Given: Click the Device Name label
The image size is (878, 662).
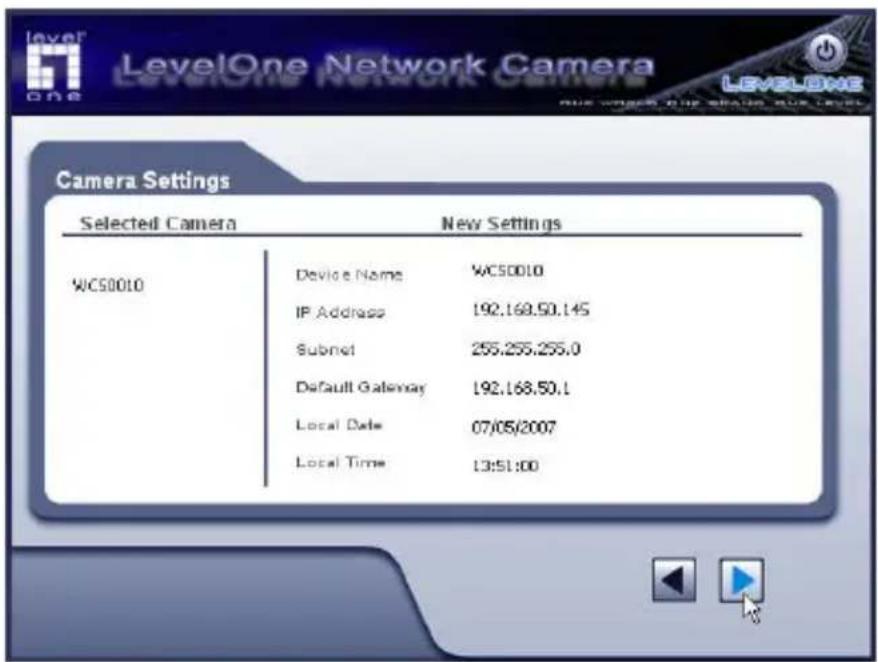Looking at the screenshot, I should pyautogui.click(x=349, y=275).
